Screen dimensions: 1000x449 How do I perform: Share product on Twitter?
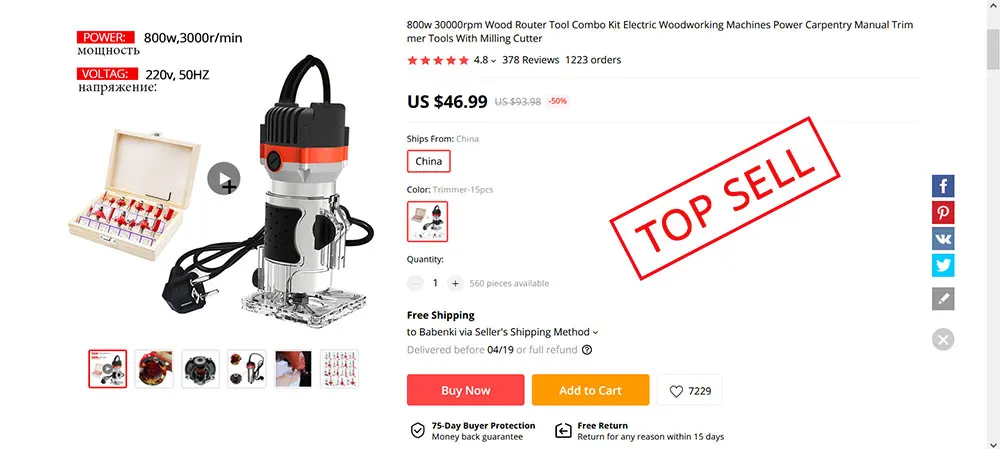coord(943,265)
